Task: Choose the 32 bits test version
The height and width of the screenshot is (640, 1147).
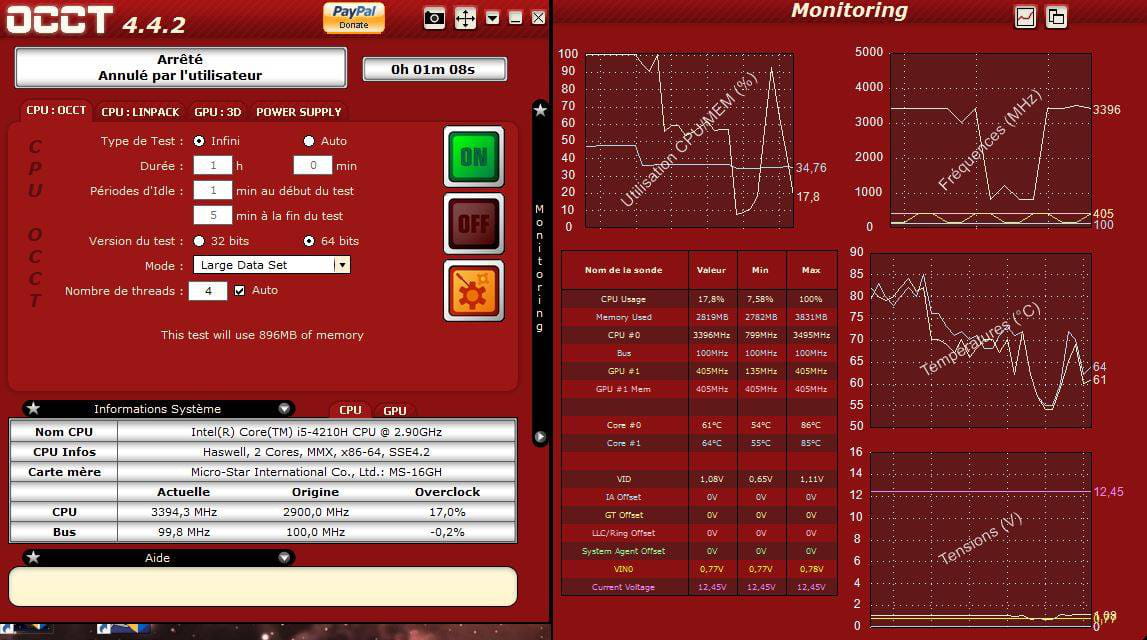Action: coord(199,241)
